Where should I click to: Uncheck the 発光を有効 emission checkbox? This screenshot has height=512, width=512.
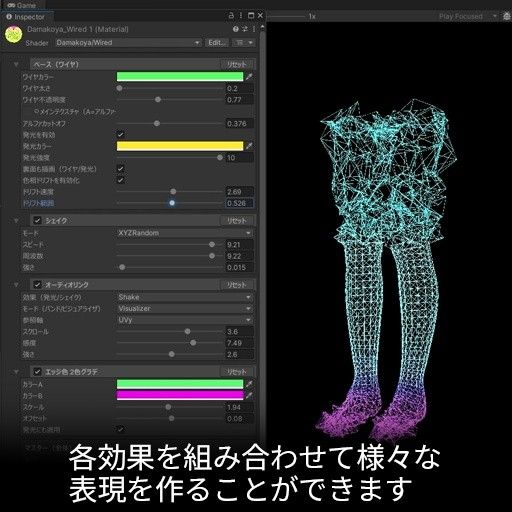(x=120, y=135)
